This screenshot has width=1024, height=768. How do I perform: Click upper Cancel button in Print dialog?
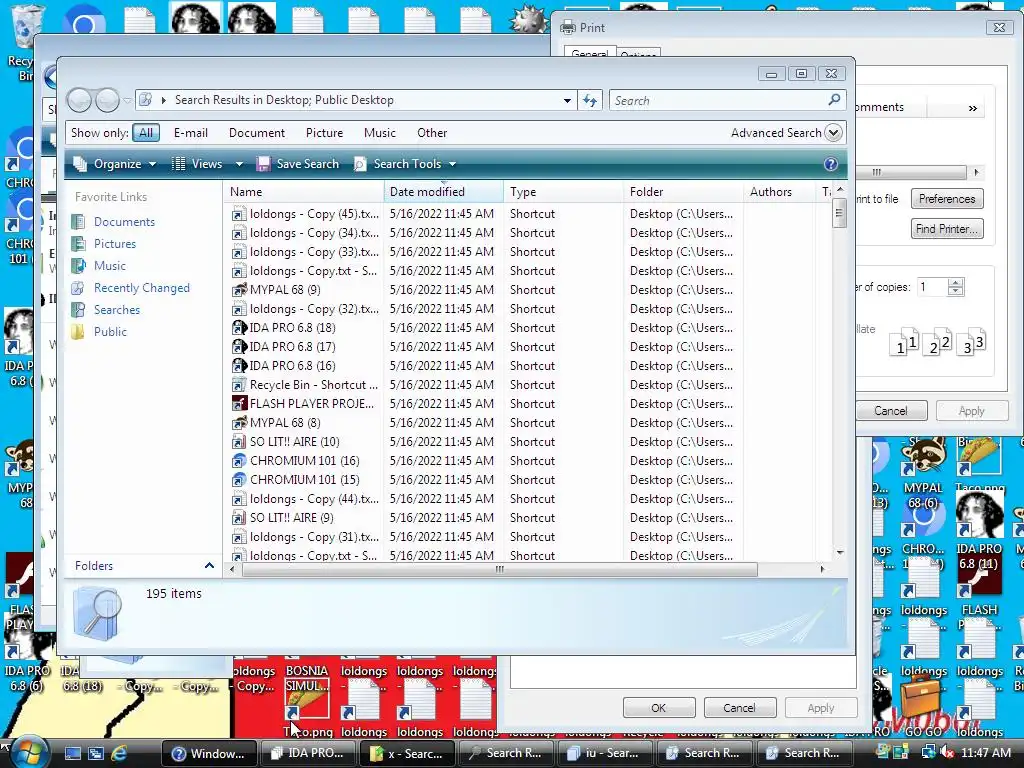[x=890, y=411]
